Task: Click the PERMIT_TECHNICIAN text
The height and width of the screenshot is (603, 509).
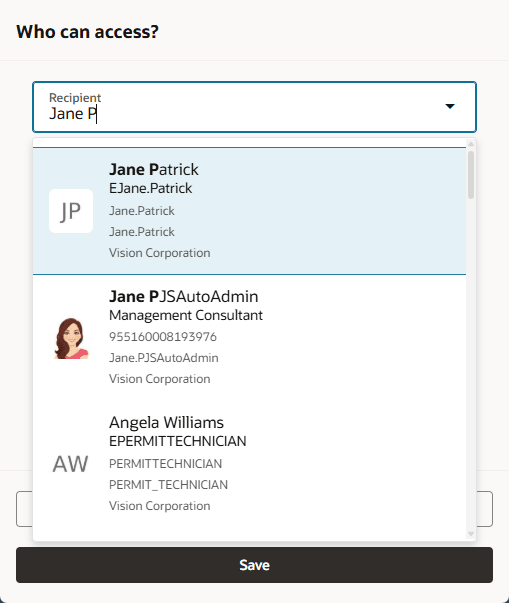Action: pos(168,485)
